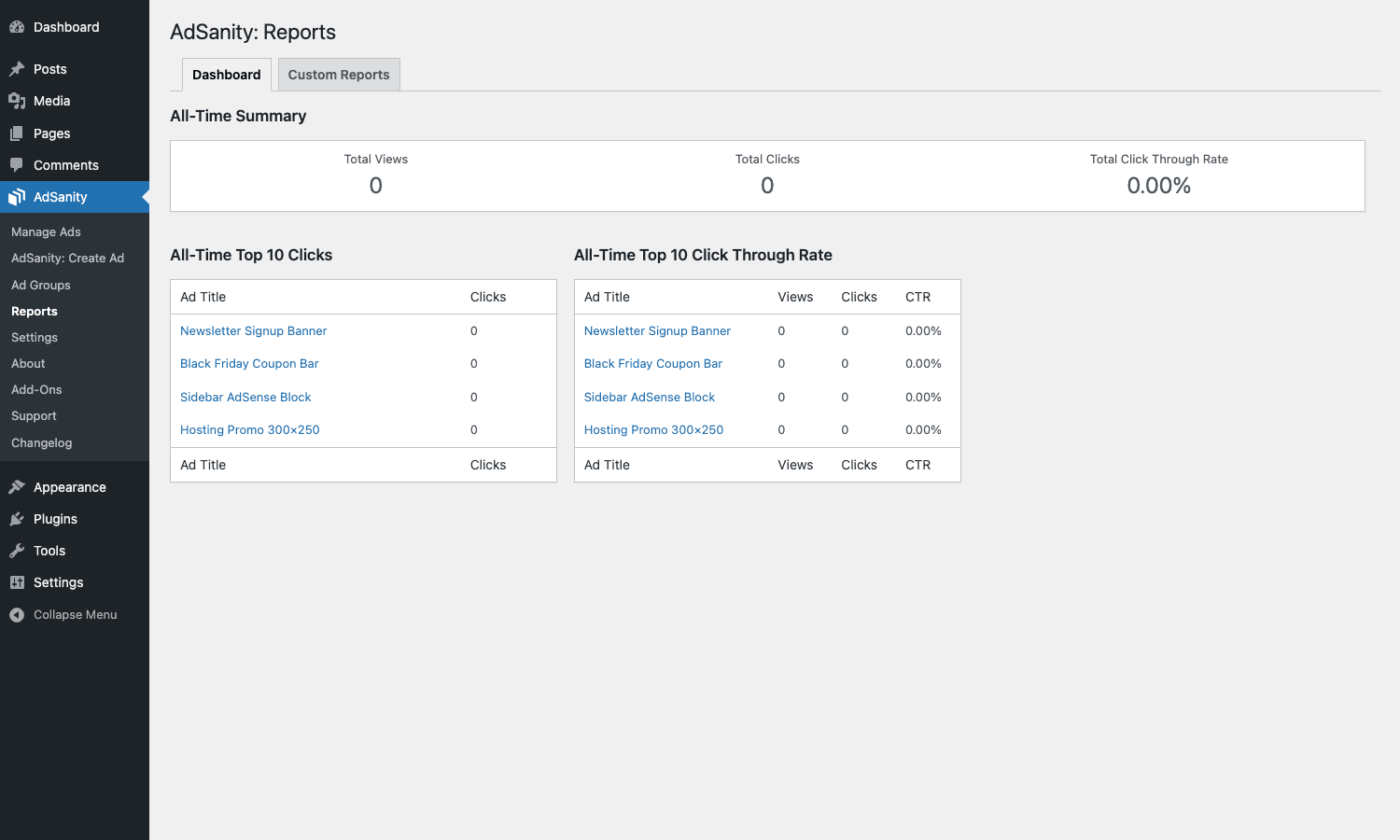
Task: Open Black Friday Coupon Bar in Click Through Rate table
Action: [653, 363]
